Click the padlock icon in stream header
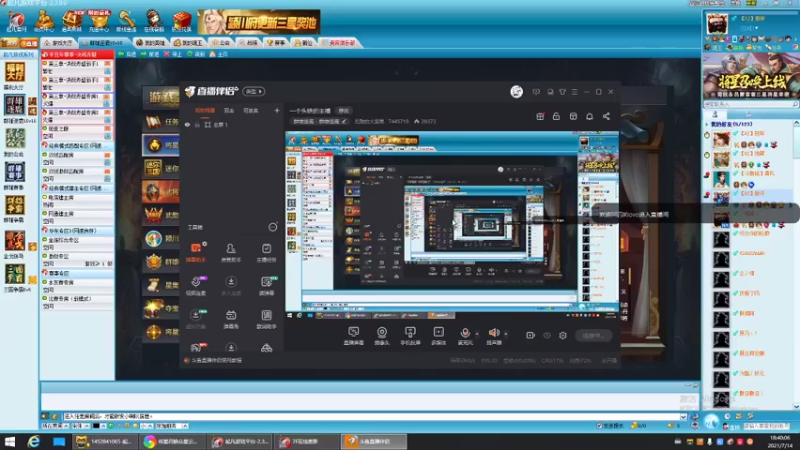 tap(556, 116)
